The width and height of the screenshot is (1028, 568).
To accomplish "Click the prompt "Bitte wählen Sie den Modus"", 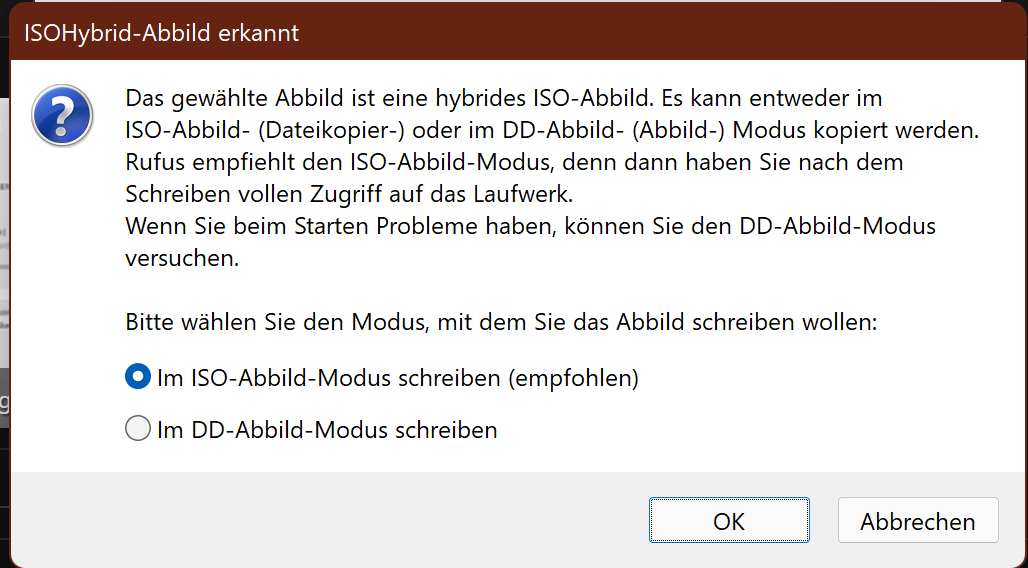I will coord(501,323).
